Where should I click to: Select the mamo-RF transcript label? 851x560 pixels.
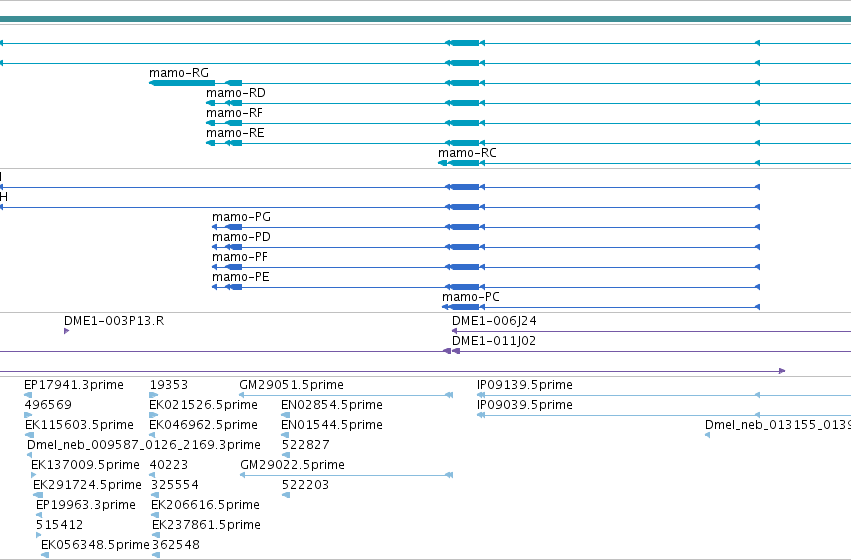[x=234, y=113]
